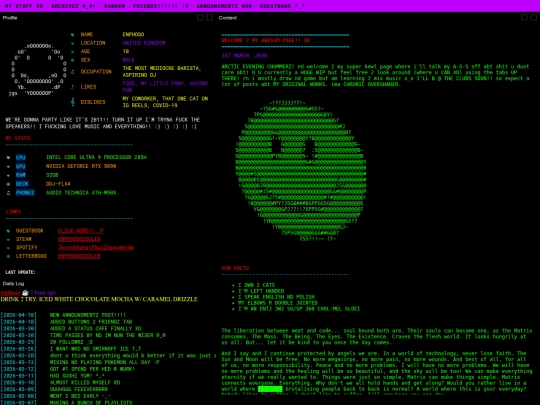Click the music icon beside PHONES
The width and height of the screenshot is (540, 405).
[8, 193]
